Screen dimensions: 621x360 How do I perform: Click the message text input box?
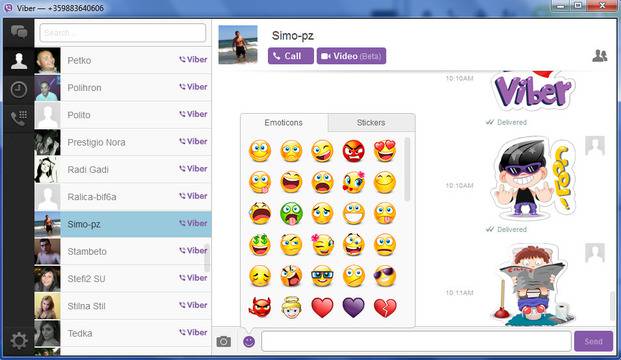point(416,341)
